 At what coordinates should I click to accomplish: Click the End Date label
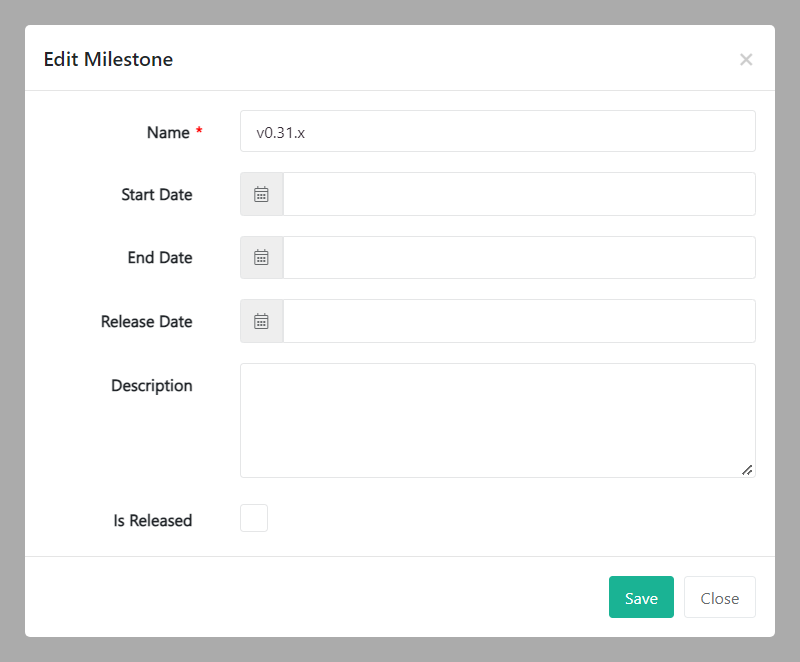tap(160, 258)
